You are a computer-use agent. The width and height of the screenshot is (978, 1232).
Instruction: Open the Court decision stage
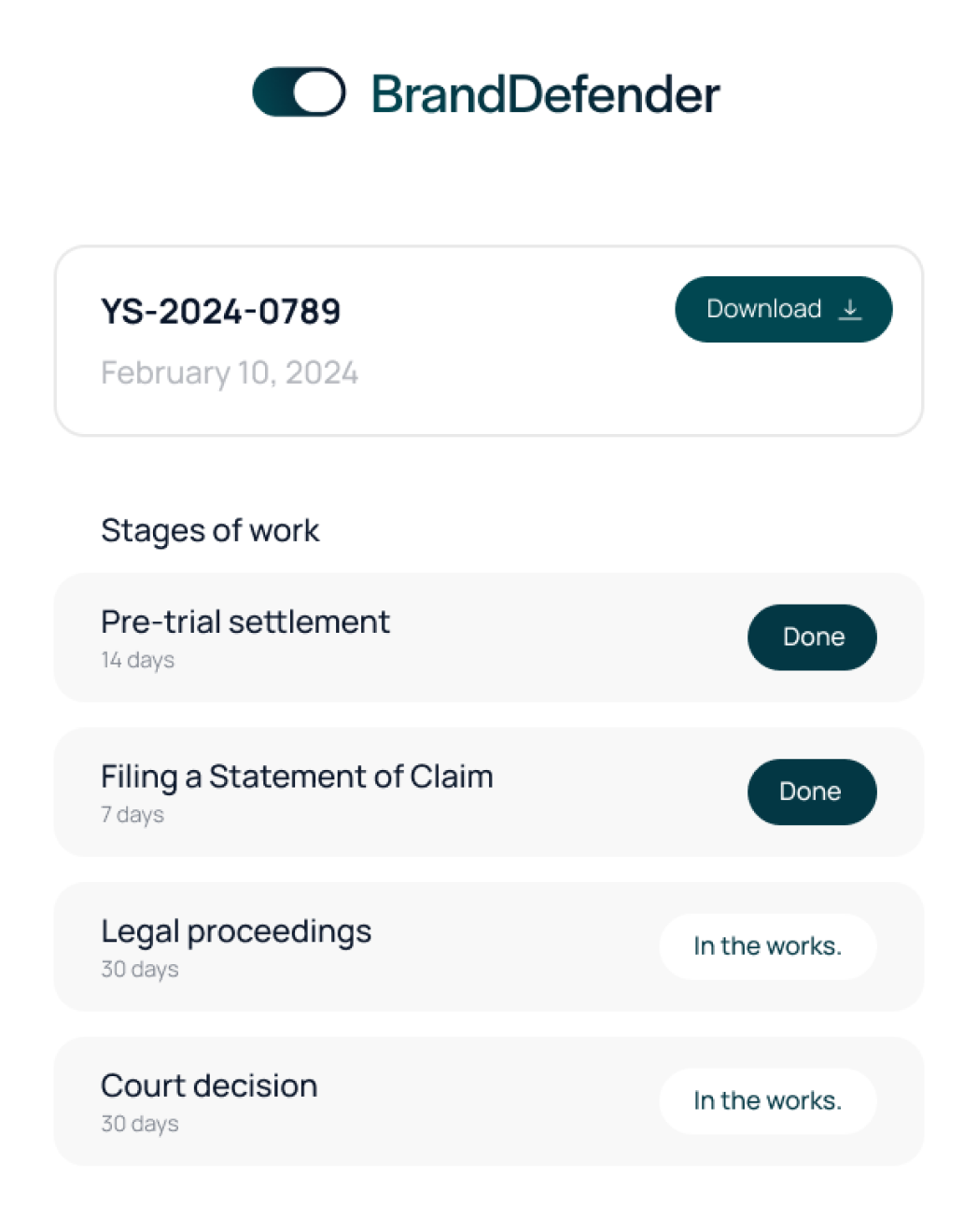point(209,1086)
